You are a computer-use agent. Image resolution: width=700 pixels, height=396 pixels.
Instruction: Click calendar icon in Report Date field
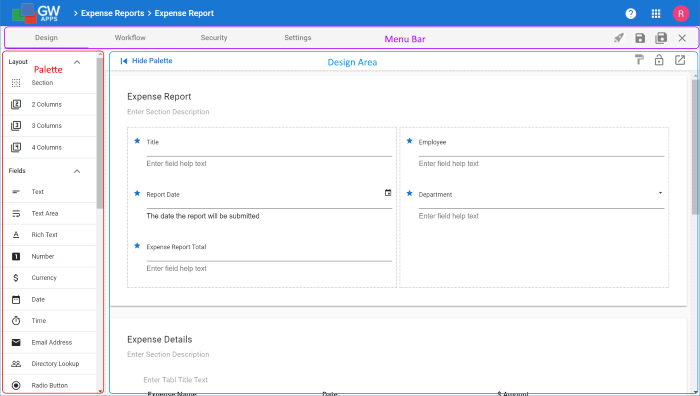pos(388,192)
